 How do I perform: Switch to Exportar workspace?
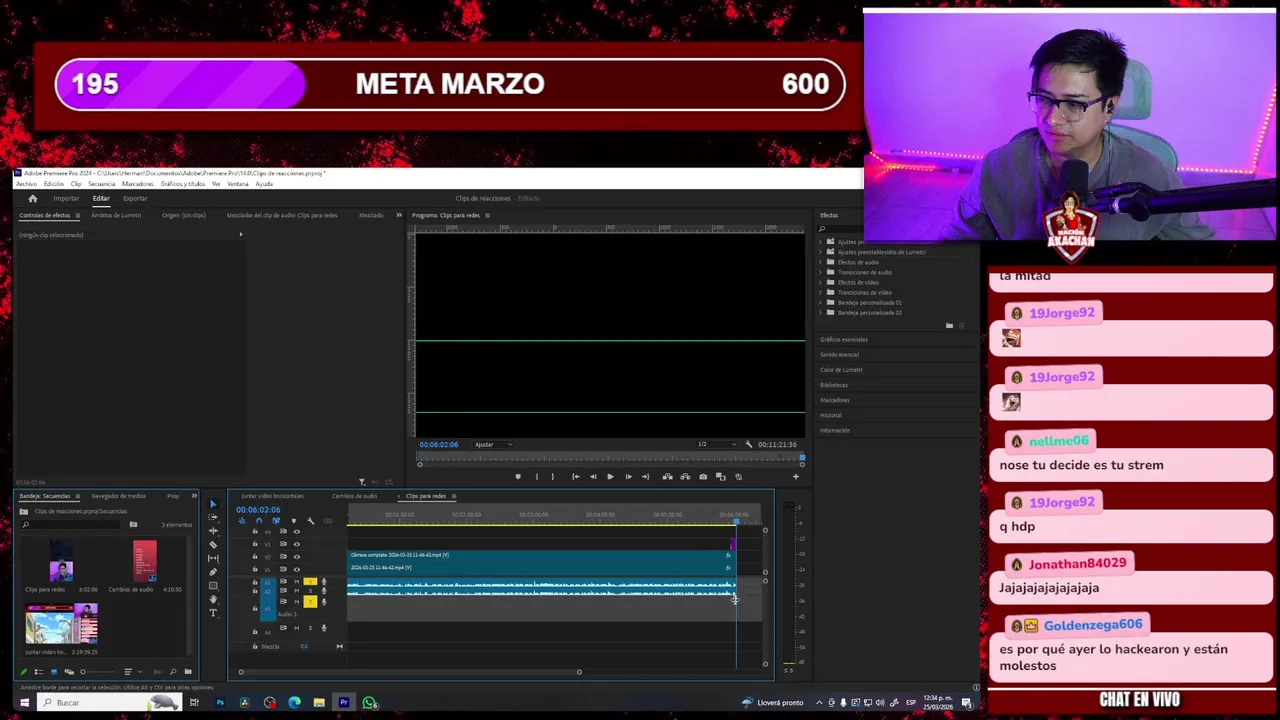click(135, 198)
